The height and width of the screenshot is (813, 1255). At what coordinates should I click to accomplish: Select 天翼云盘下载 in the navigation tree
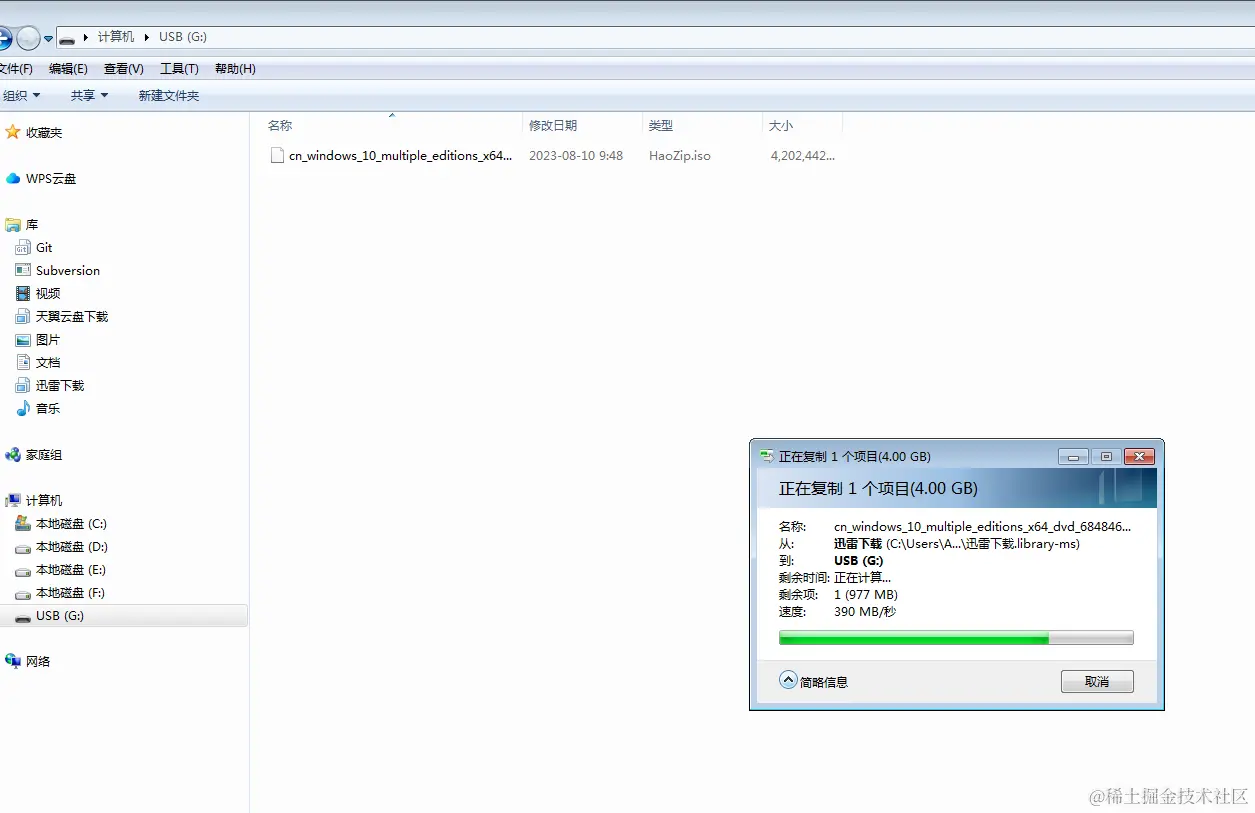coord(72,316)
